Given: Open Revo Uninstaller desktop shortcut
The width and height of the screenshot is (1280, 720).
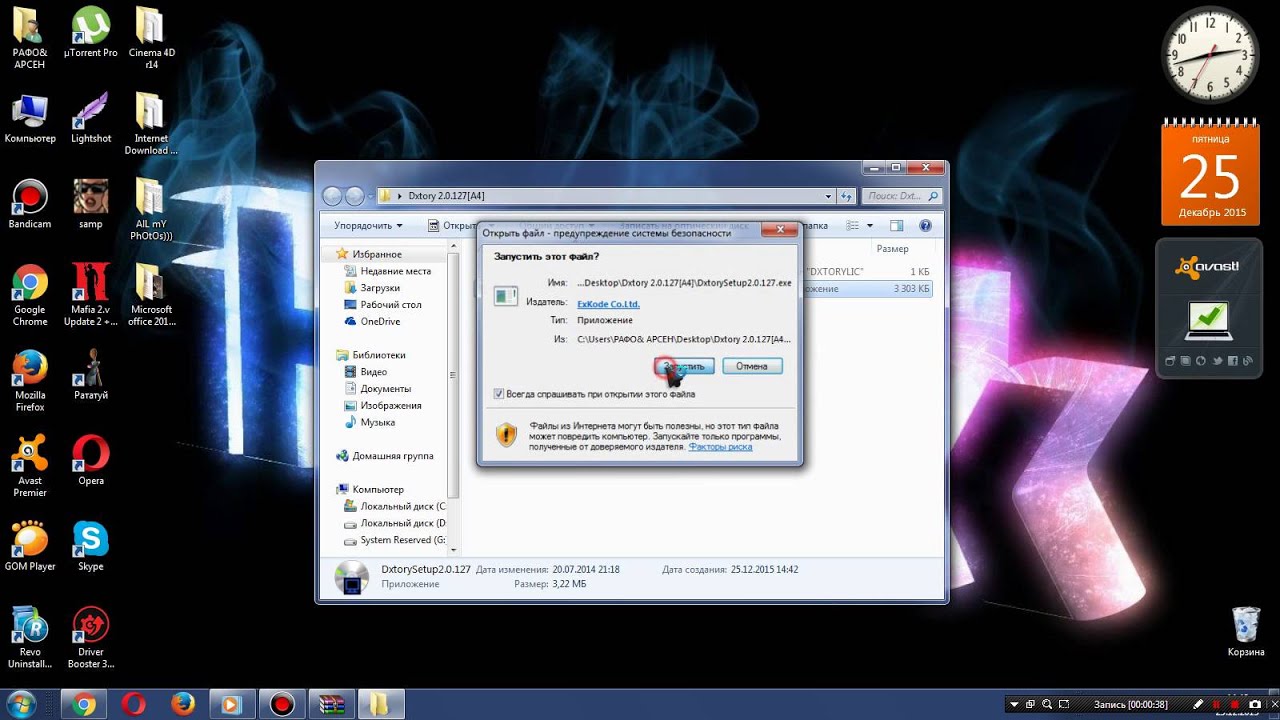Looking at the screenshot, I should pos(30,638).
